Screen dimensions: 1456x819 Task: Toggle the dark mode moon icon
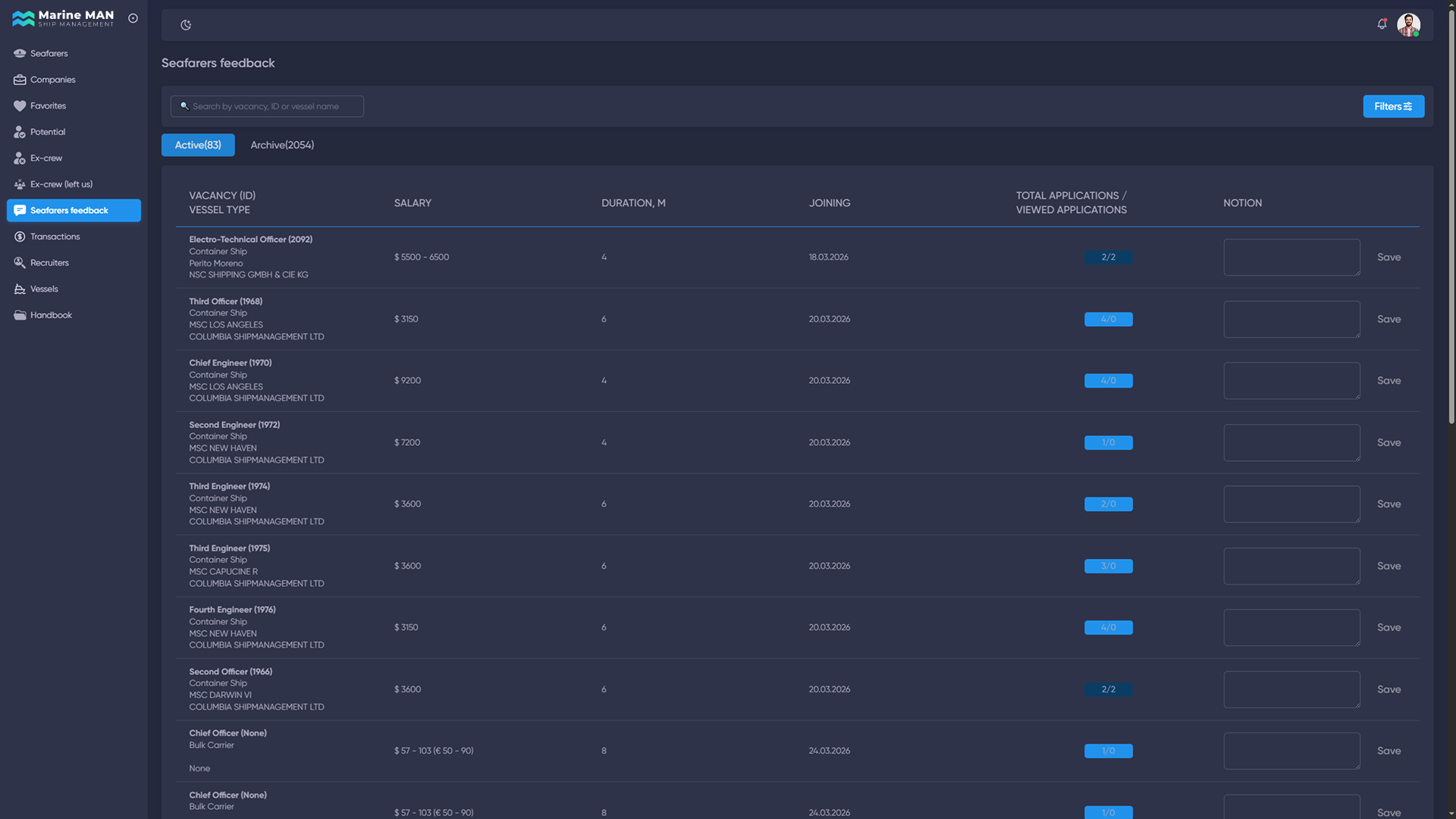[x=186, y=25]
